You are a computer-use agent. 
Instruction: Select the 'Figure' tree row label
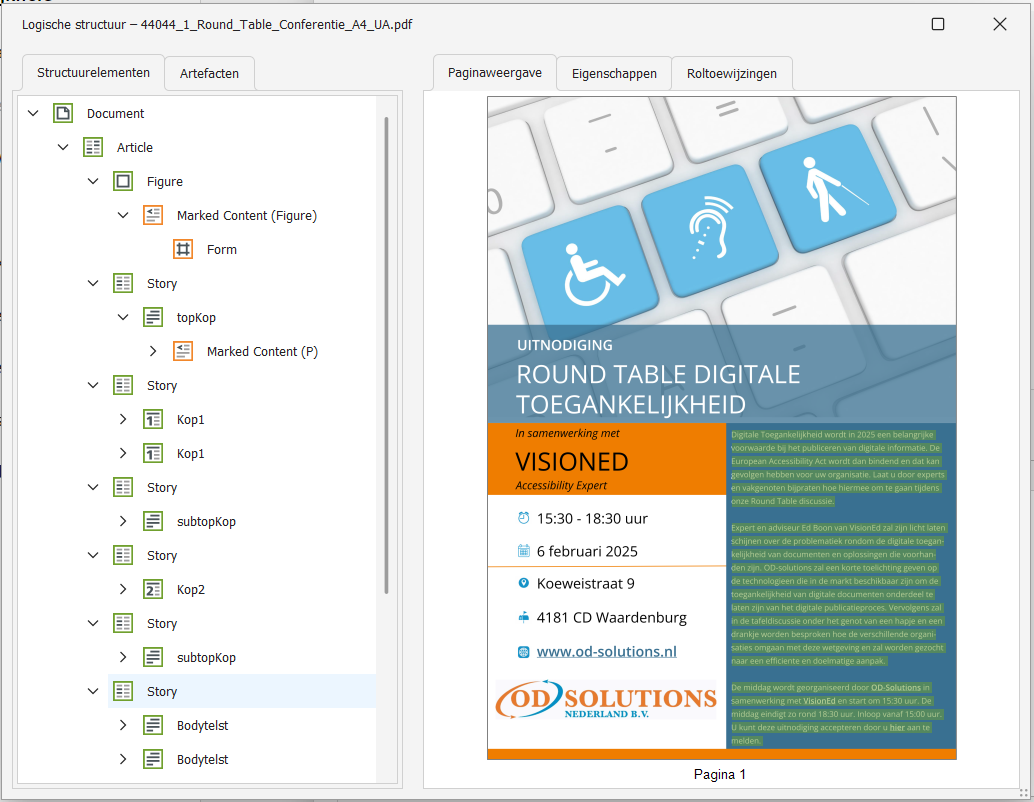coord(165,181)
